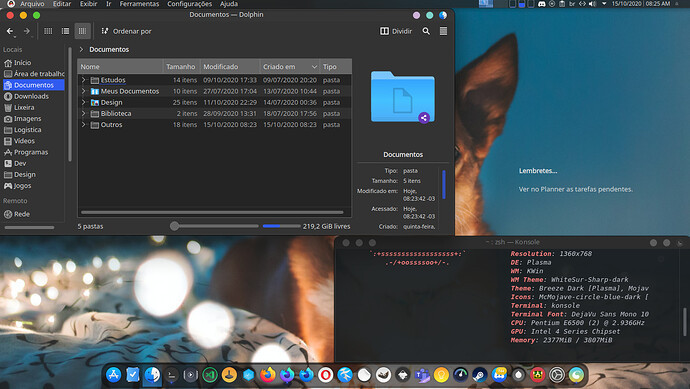Click the Konsole window vertical scrollbar
Viewport: 690px width, 389px height.
(x=685, y=322)
